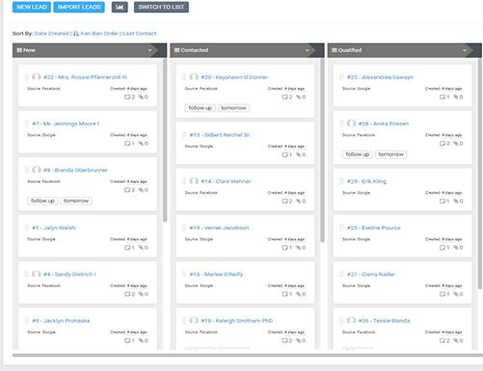Switch to list view

click(x=161, y=7)
